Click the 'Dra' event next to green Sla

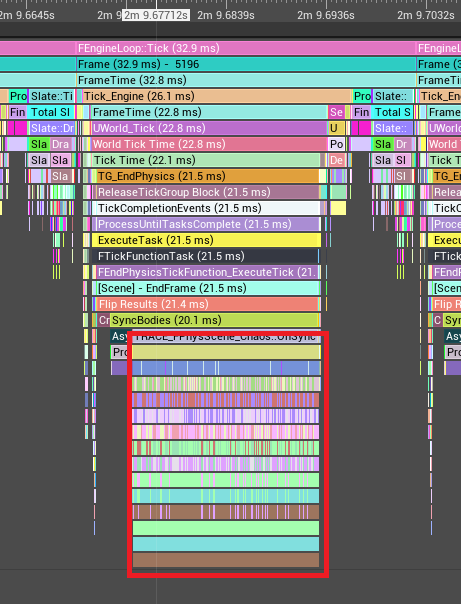pos(60,144)
